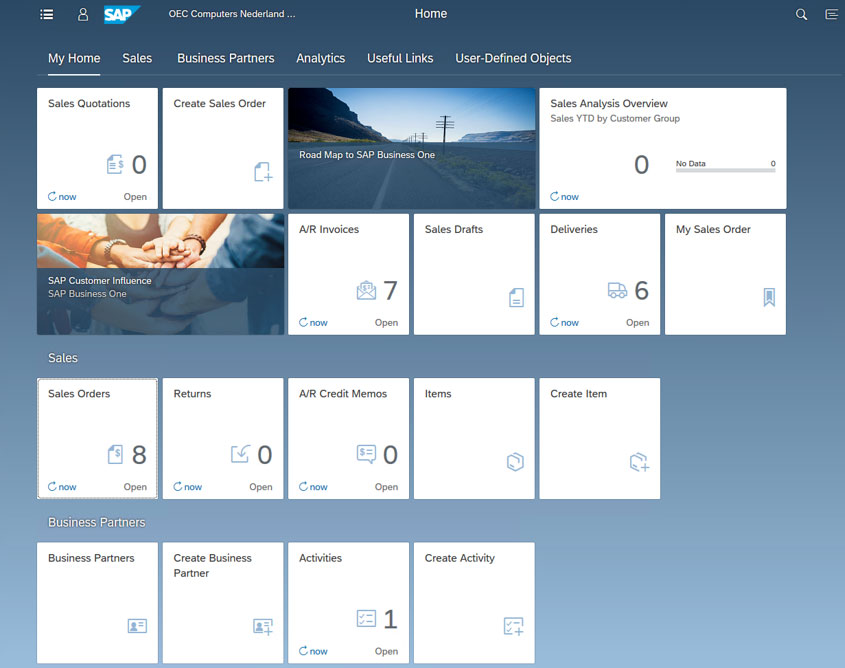
Task: Click the Business Partners contact card icon
Action: pyautogui.click(x=137, y=626)
